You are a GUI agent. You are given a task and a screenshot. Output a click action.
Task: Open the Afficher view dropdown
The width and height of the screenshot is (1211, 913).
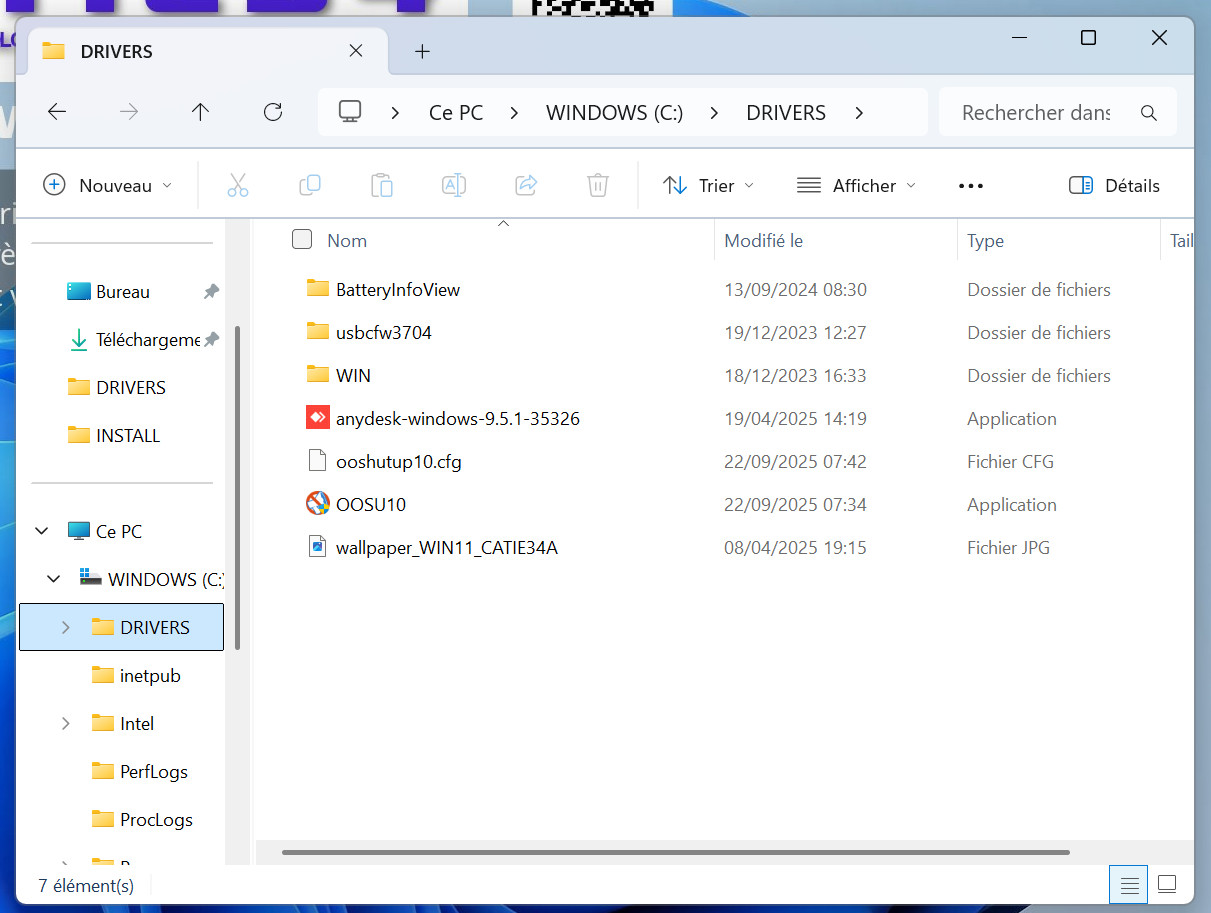tap(856, 185)
